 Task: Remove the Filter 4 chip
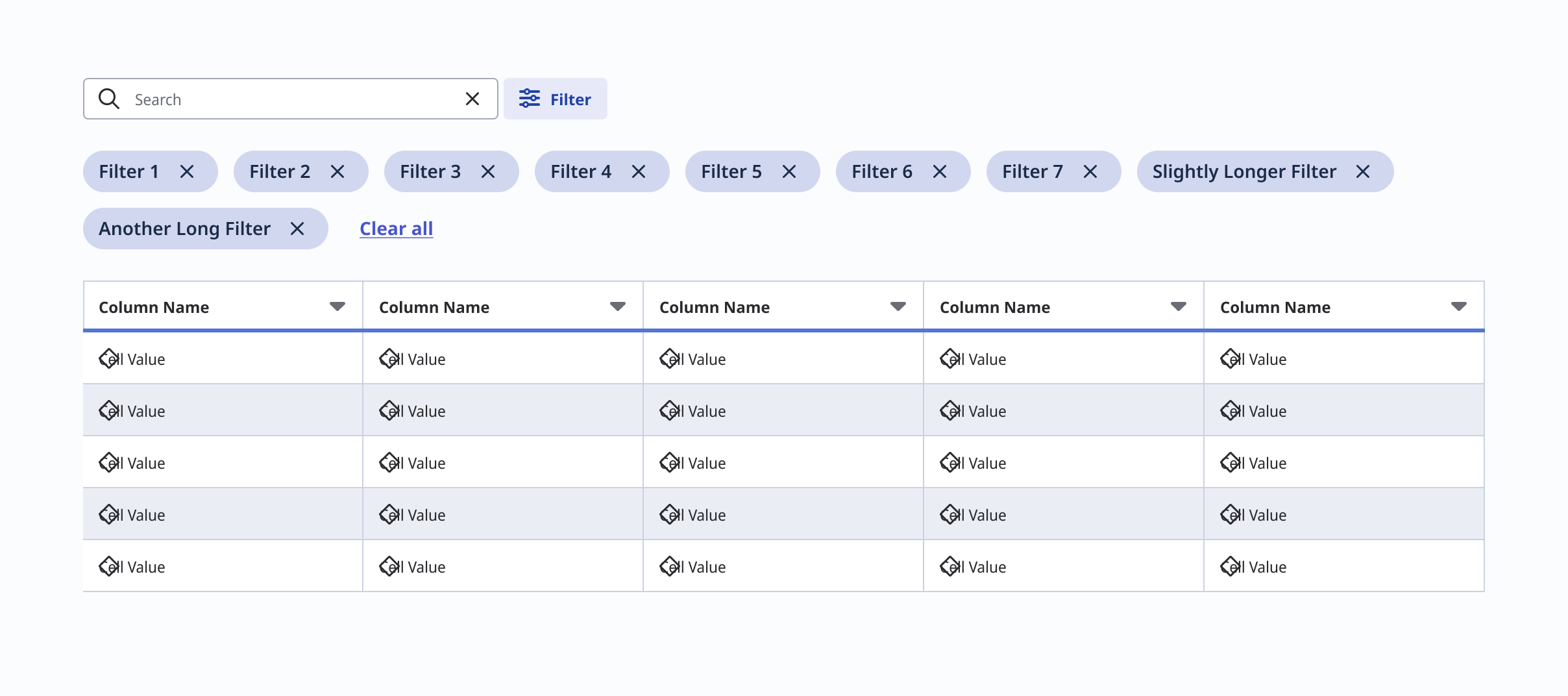coord(639,171)
